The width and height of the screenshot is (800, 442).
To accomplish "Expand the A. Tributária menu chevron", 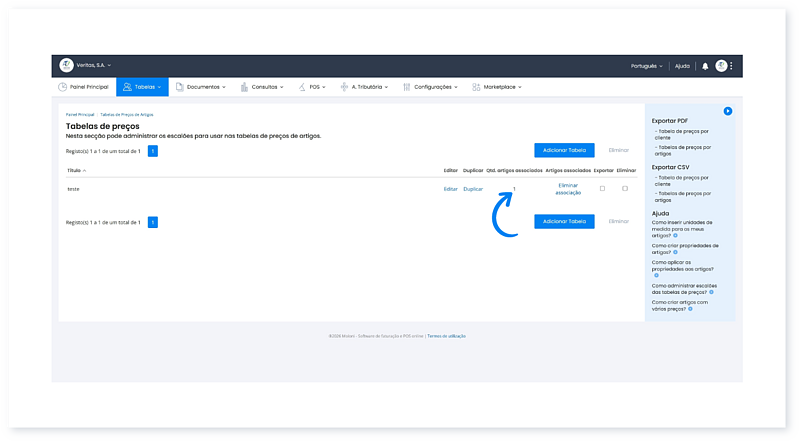I will (x=386, y=87).
